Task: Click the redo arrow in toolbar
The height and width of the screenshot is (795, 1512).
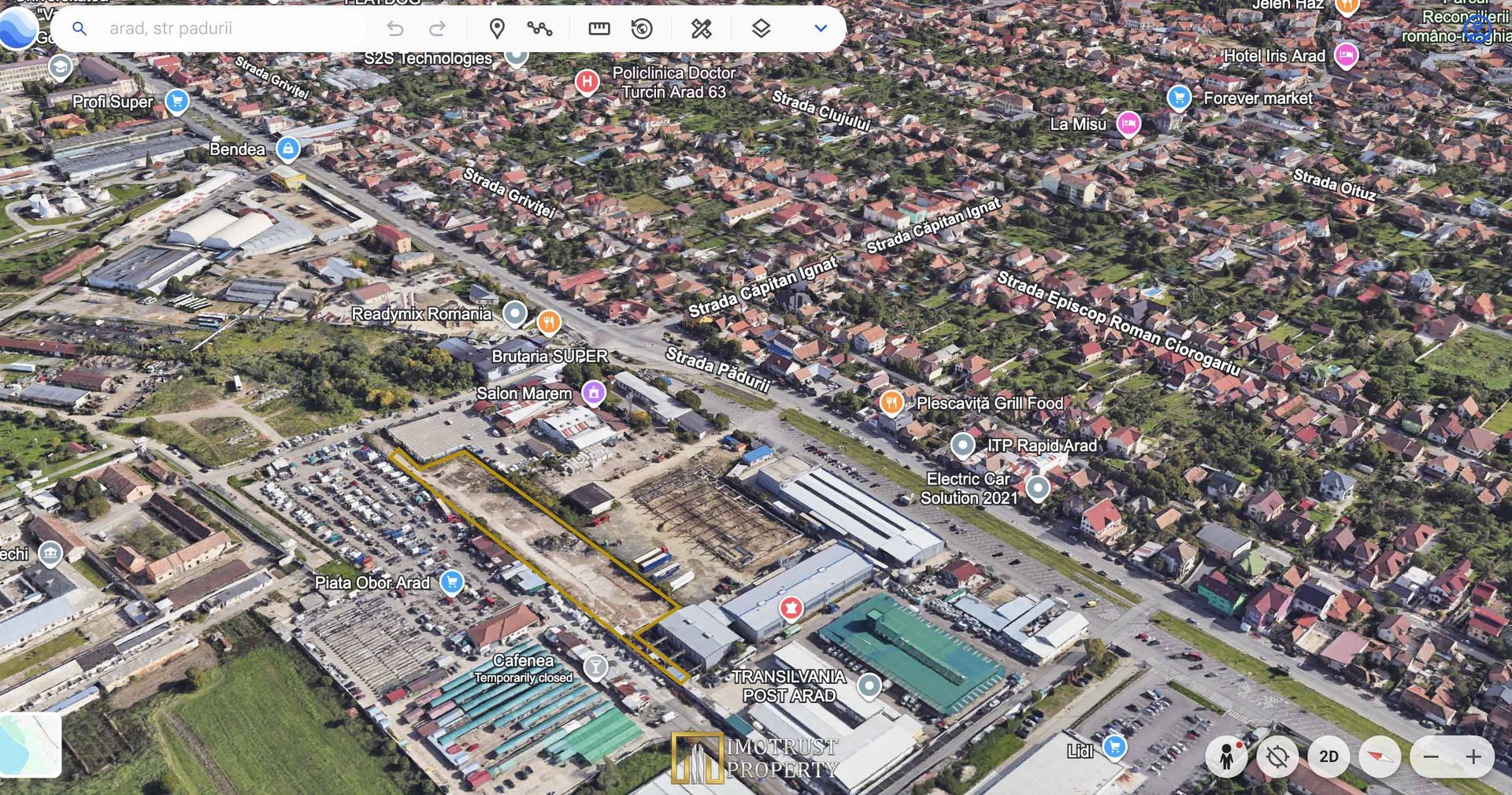Action: tap(437, 29)
